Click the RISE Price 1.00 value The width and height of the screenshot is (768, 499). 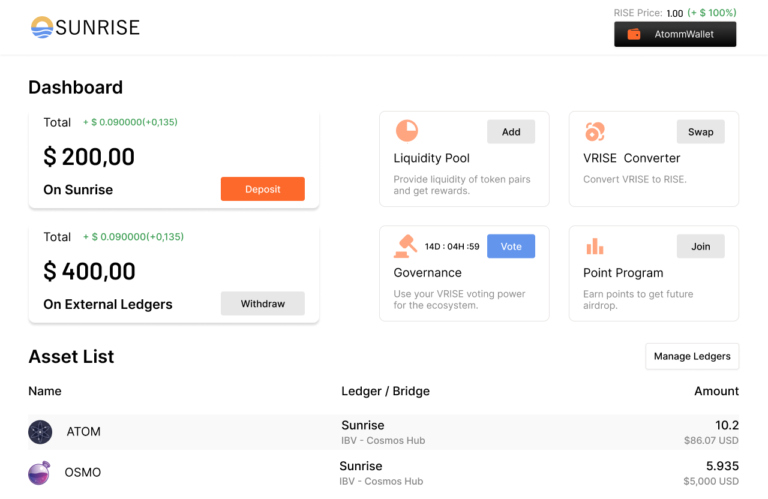(x=674, y=13)
